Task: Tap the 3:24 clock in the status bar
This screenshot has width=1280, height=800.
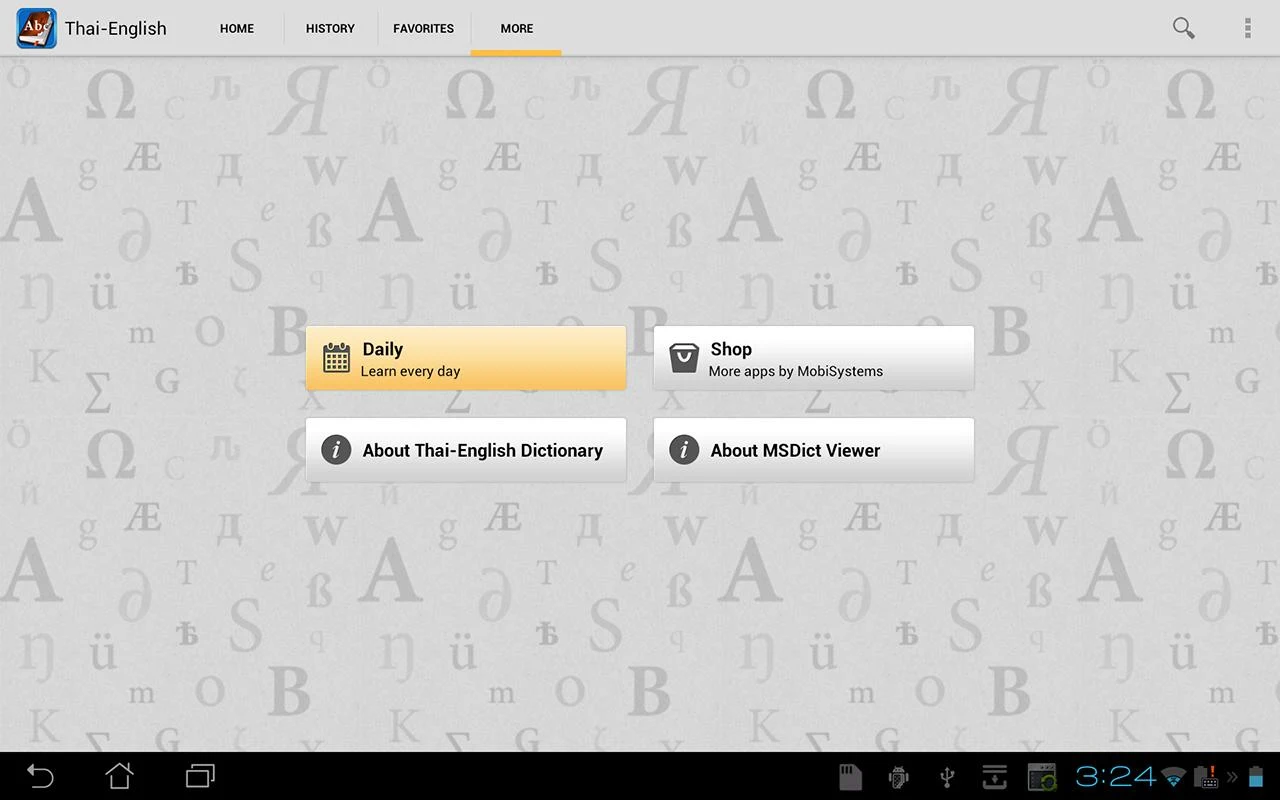Action: (x=1115, y=776)
